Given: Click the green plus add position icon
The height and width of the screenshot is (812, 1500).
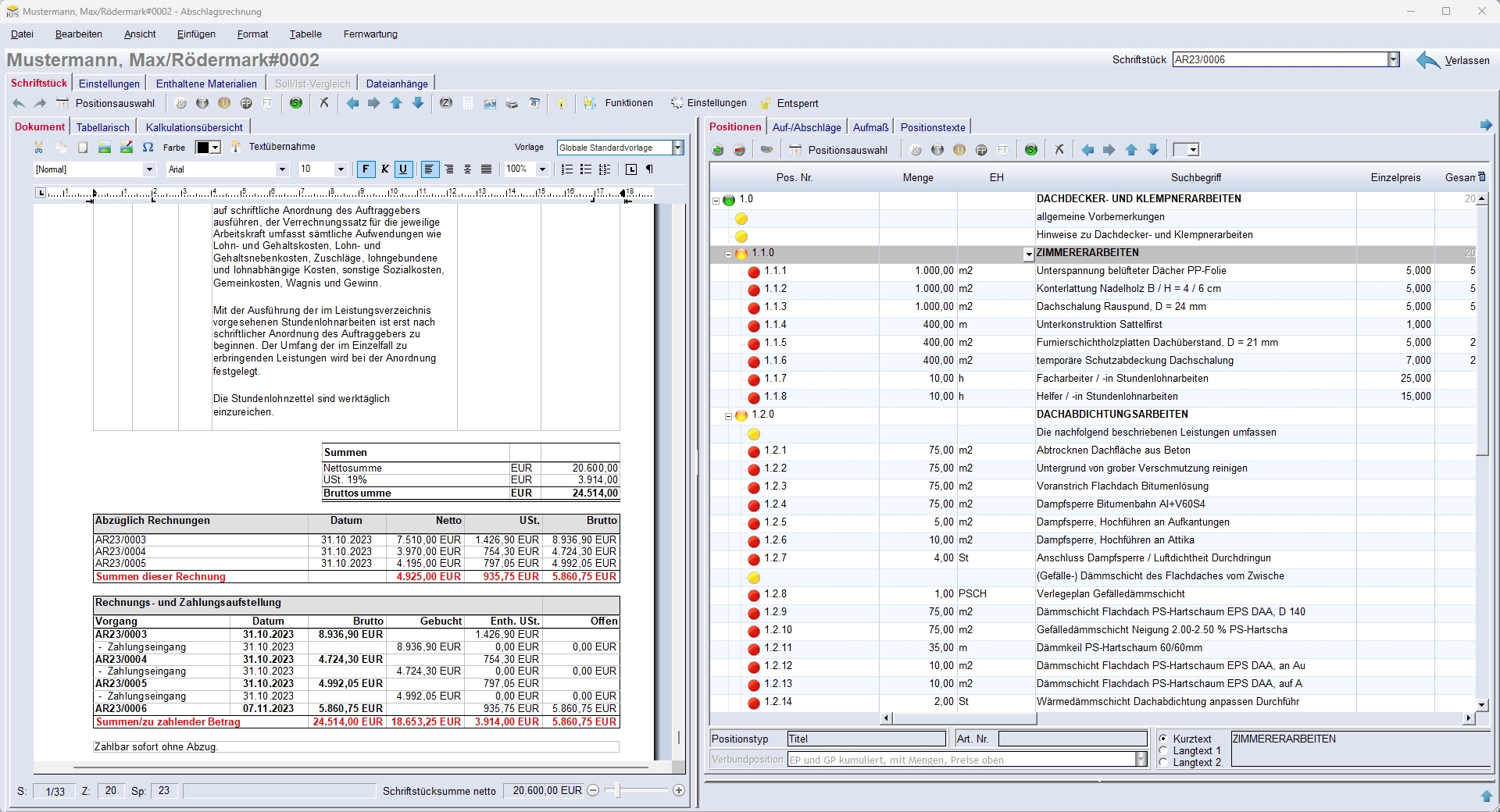Looking at the screenshot, I should [717, 150].
